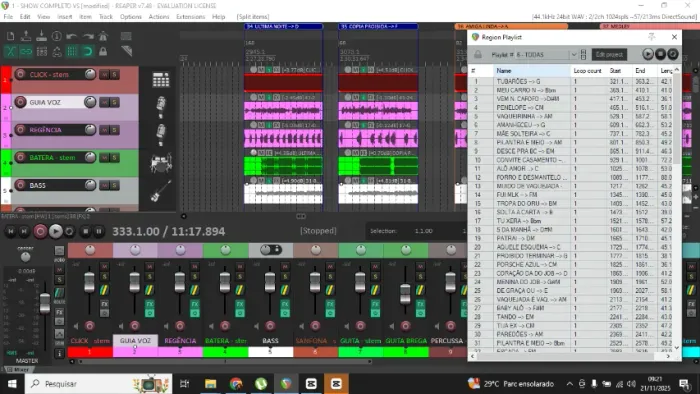Viewport: 700px width, 394px height.
Task: Click the Open project toolbar icon
Action: click(26, 36)
